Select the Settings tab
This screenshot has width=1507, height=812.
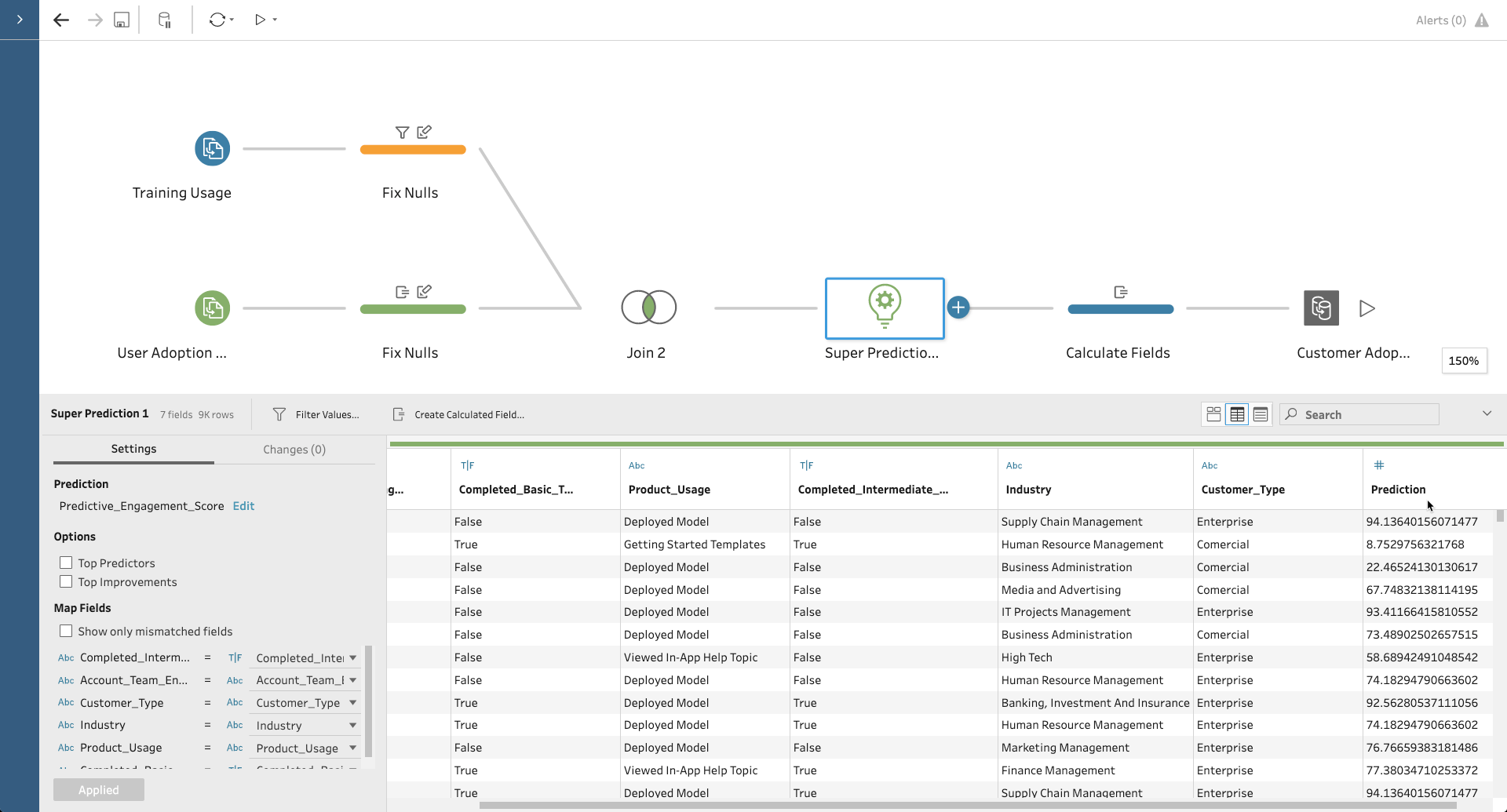133,449
